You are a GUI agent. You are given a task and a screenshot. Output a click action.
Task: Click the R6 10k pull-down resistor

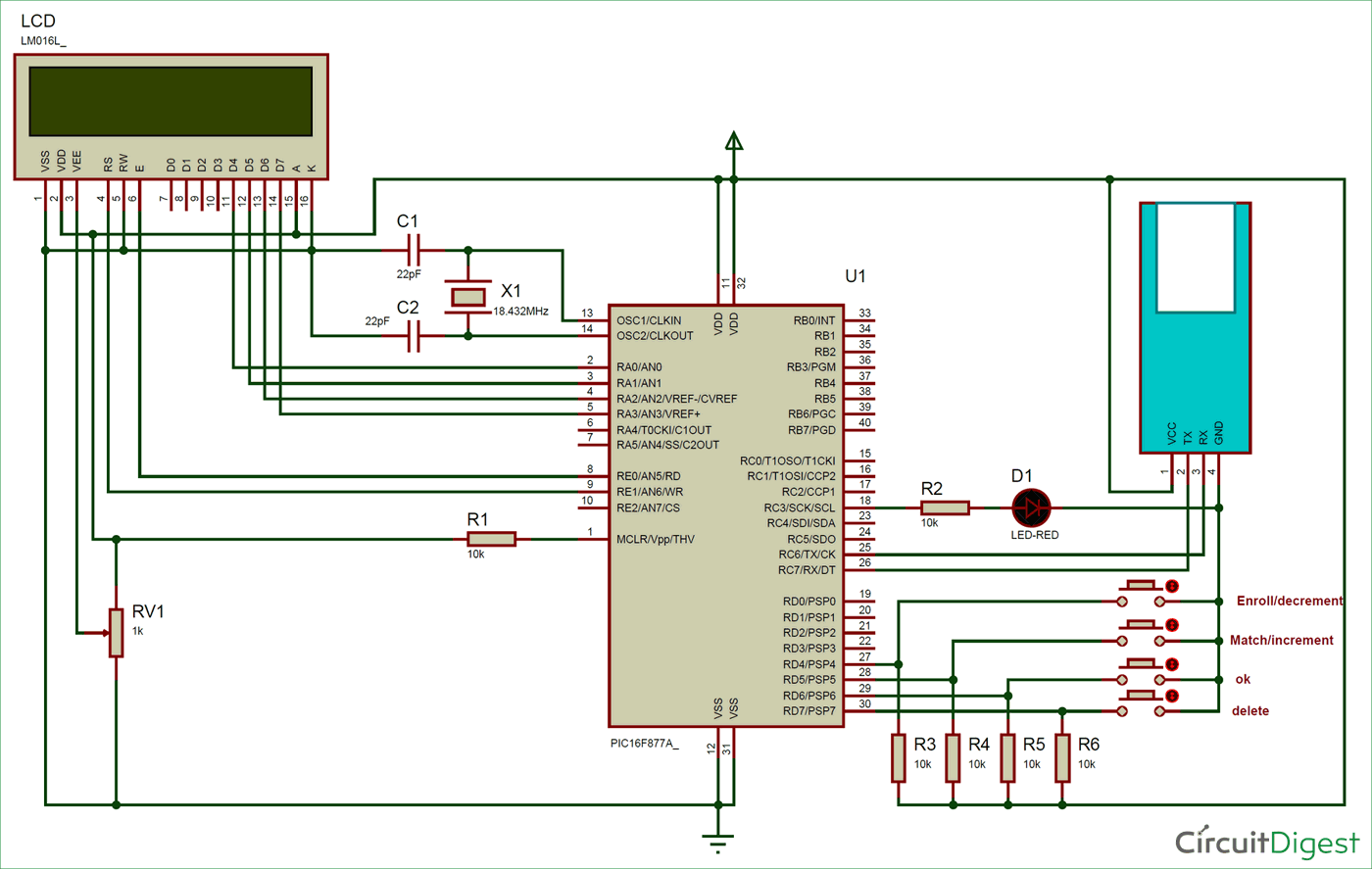(1060, 759)
